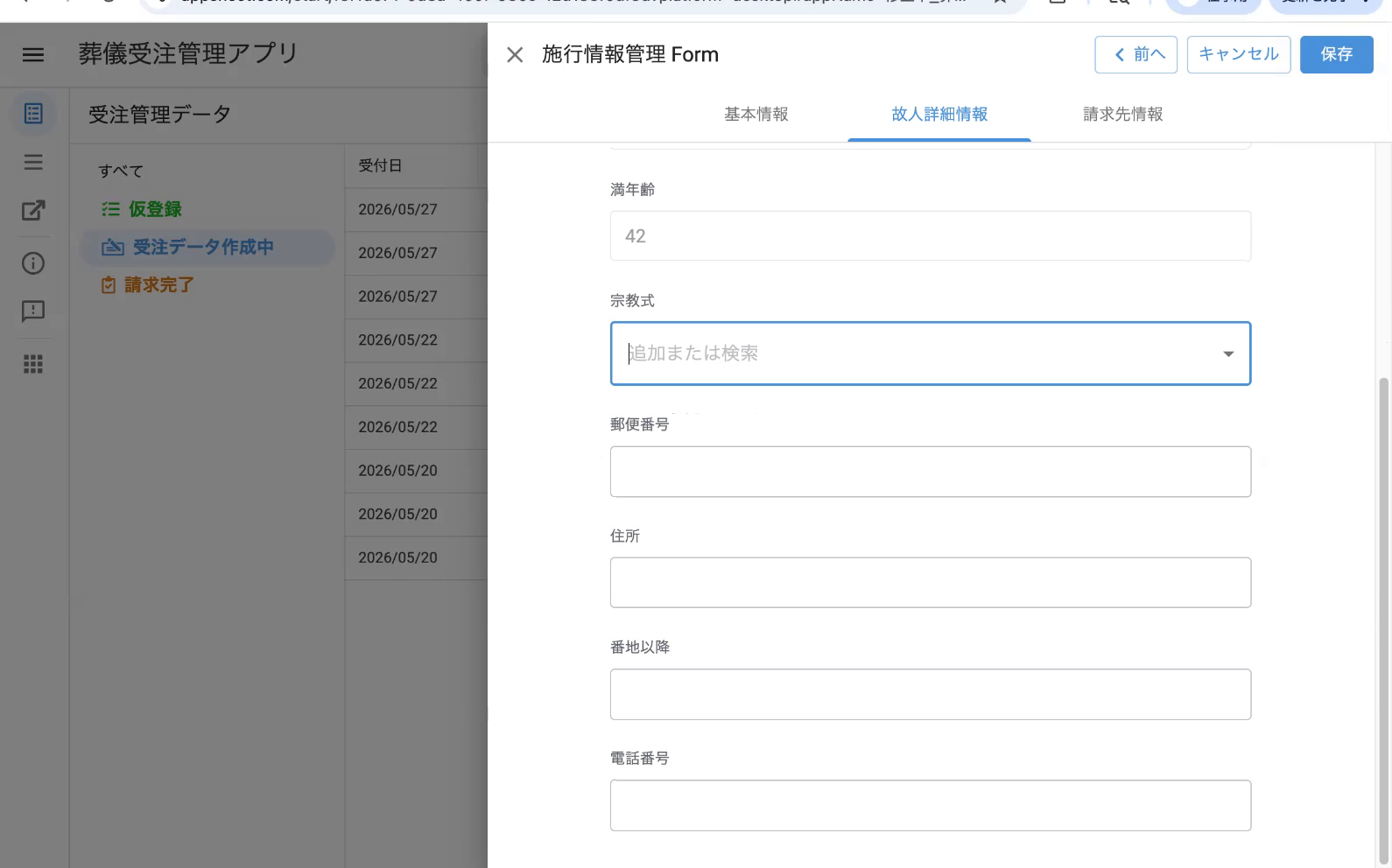Click the 郵便番号 input field
The image size is (1392, 868).
click(931, 472)
